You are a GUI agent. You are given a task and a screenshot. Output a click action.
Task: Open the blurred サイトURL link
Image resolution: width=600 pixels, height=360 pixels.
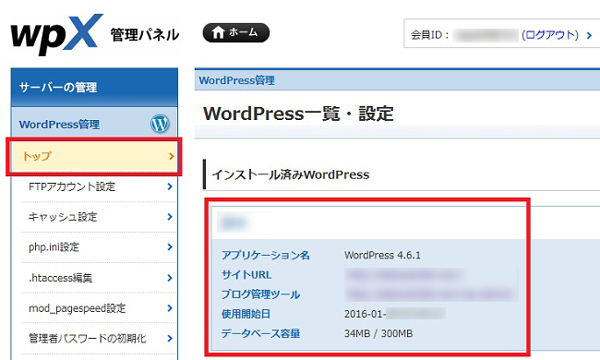403,275
